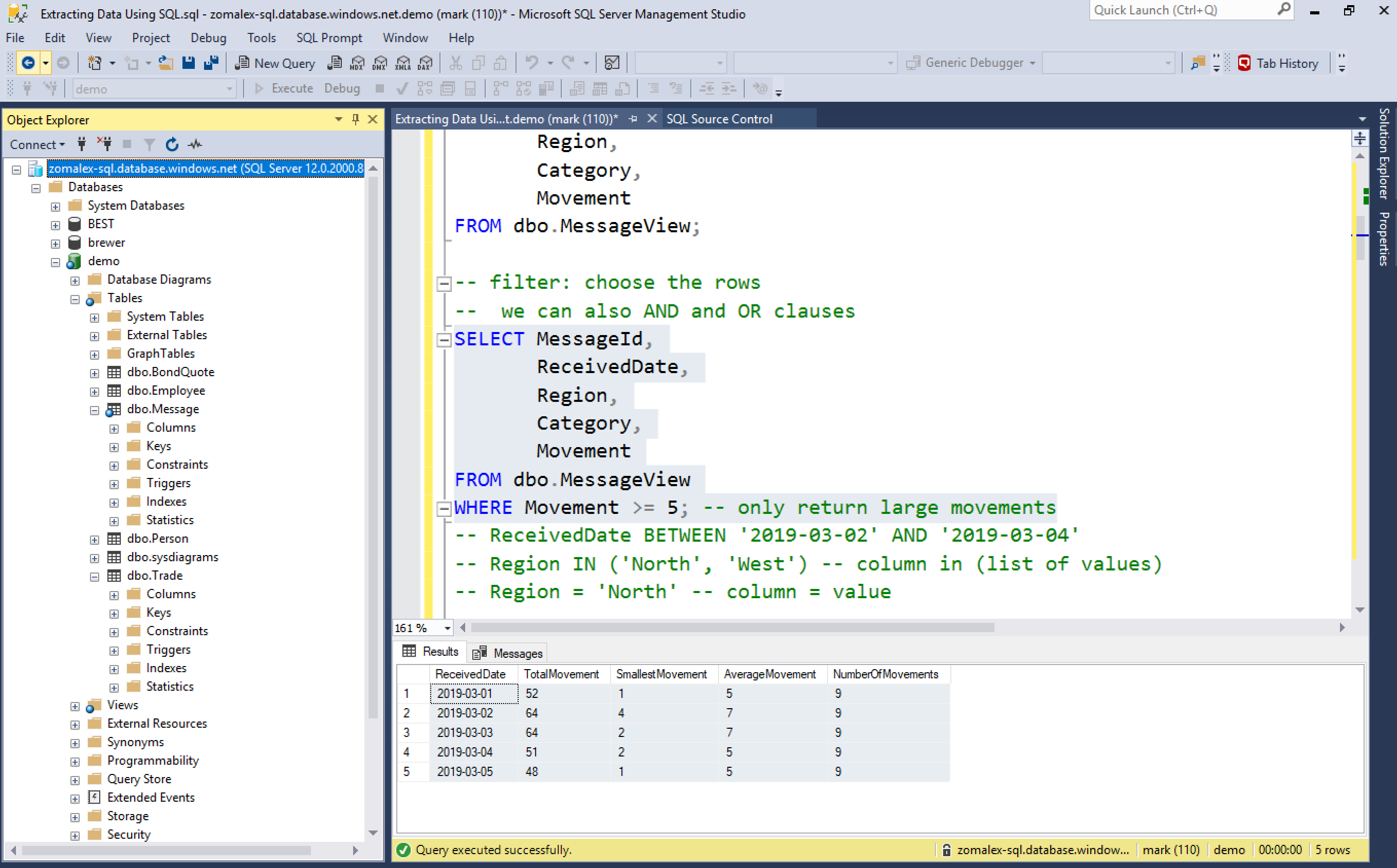Open the Debug menu

click(x=208, y=38)
